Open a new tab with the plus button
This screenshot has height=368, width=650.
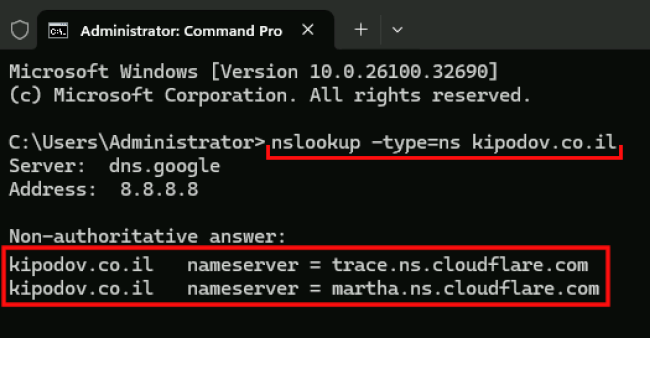(x=361, y=30)
